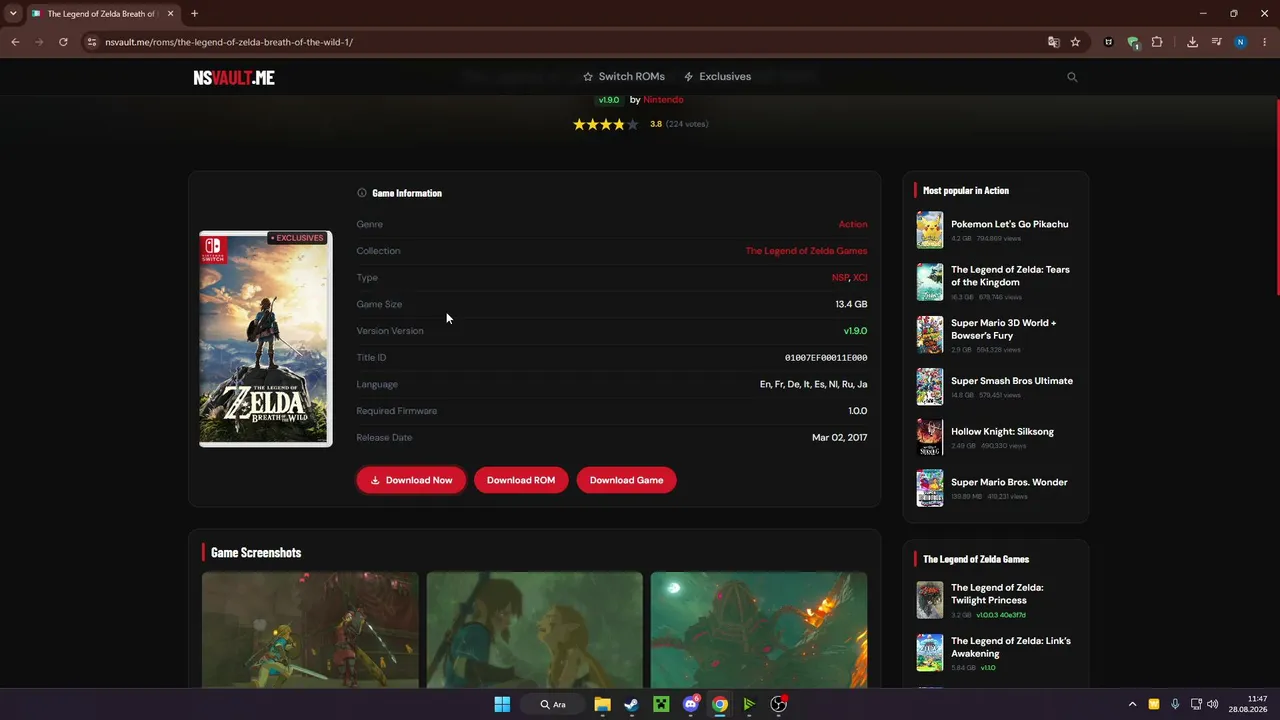Click the microphone tray icon
The width and height of the screenshot is (1280, 720).
click(1175, 704)
